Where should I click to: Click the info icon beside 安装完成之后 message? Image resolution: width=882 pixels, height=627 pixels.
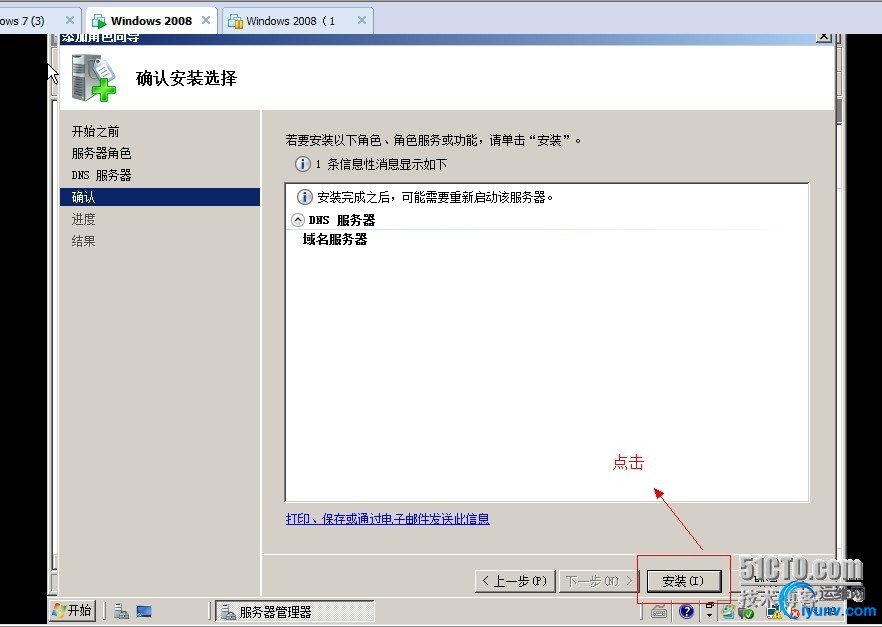pyautogui.click(x=304, y=197)
